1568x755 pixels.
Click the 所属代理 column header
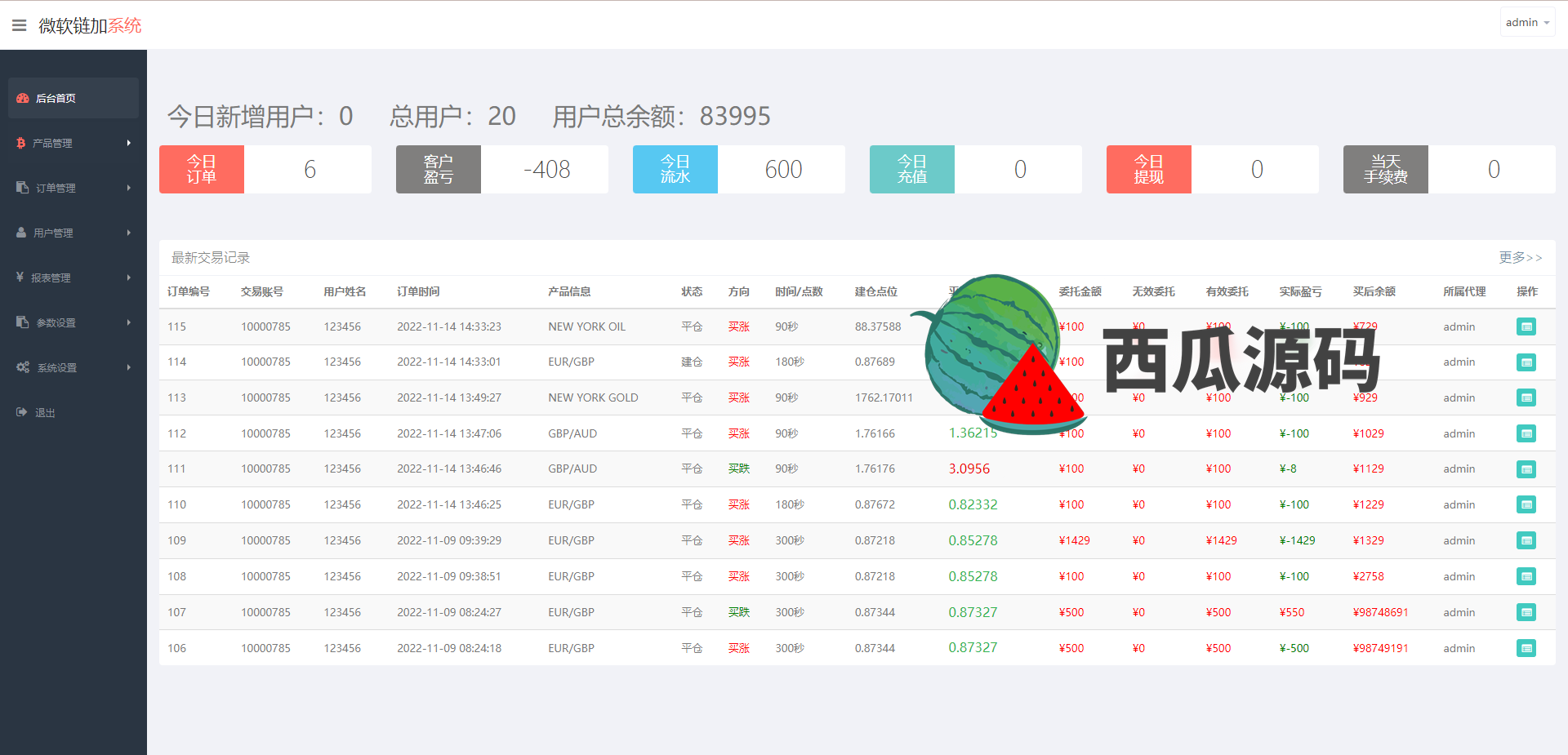click(x=1464, y=291)
